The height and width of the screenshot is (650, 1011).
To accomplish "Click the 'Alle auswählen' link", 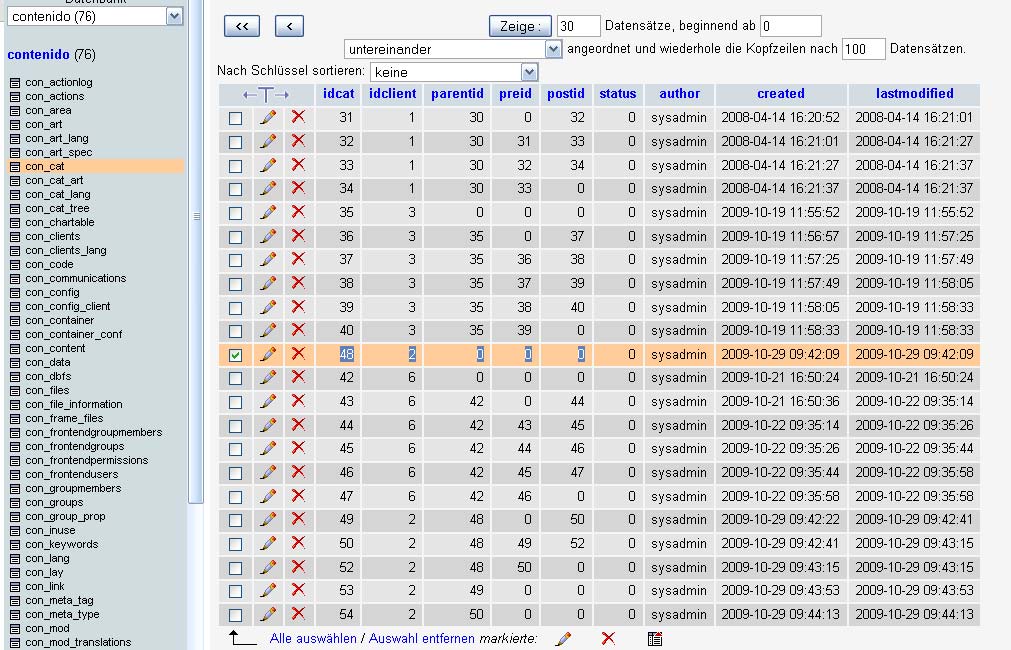I will click(x=313, y=638).
